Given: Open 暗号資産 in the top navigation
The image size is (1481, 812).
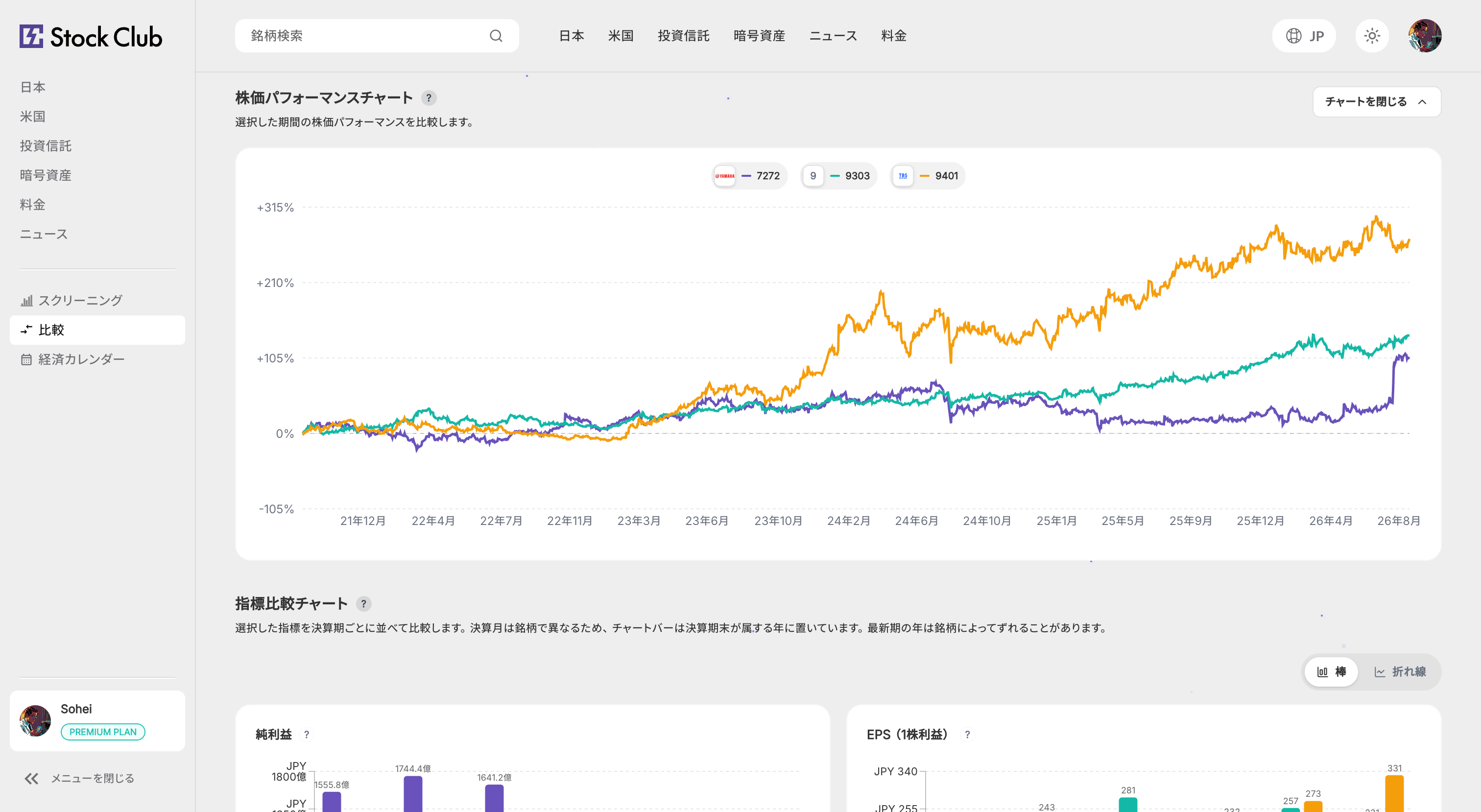Looking at the screenshot, I should pos(759,36).
